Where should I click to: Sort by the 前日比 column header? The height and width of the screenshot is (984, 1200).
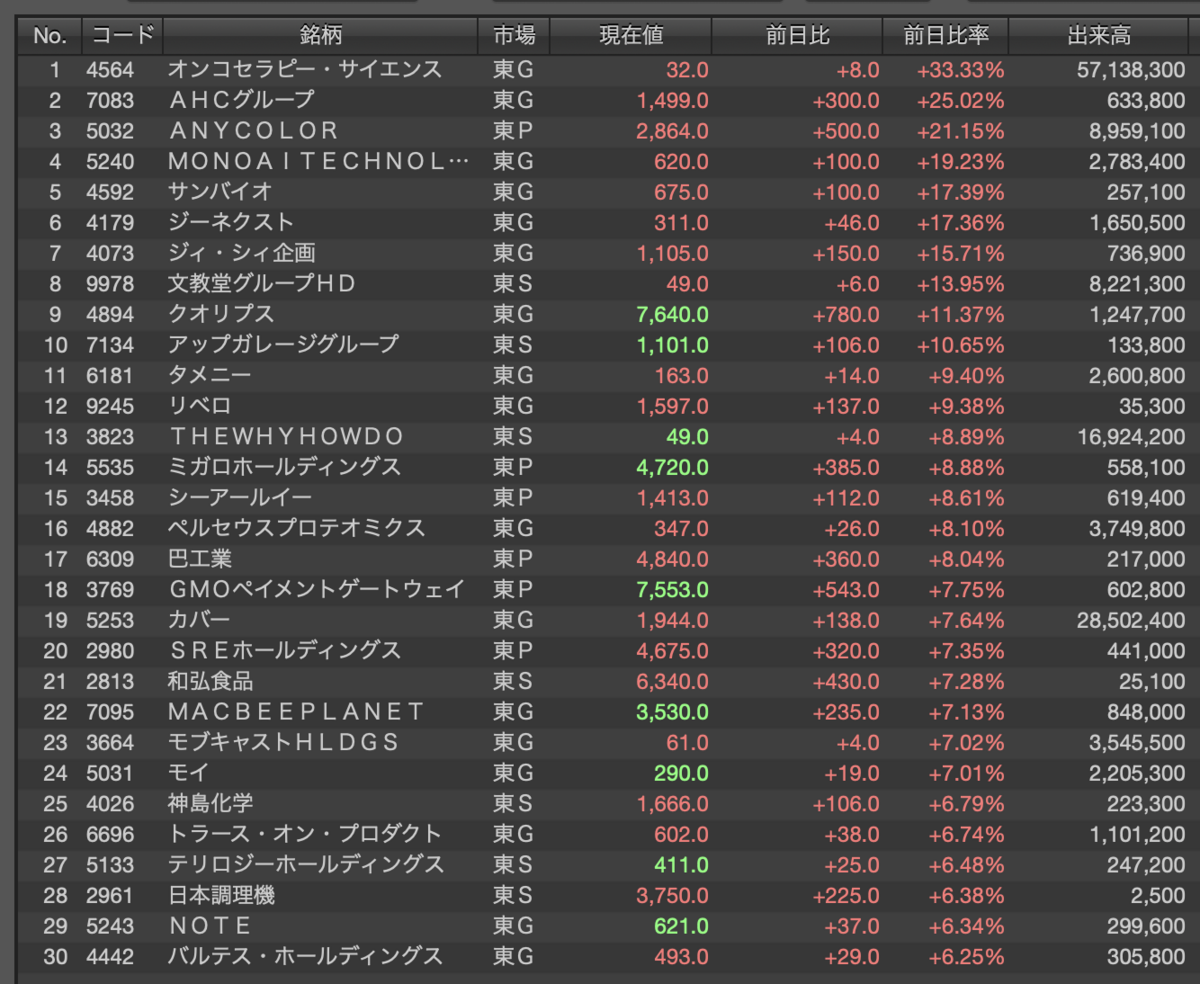pos(797,36)
